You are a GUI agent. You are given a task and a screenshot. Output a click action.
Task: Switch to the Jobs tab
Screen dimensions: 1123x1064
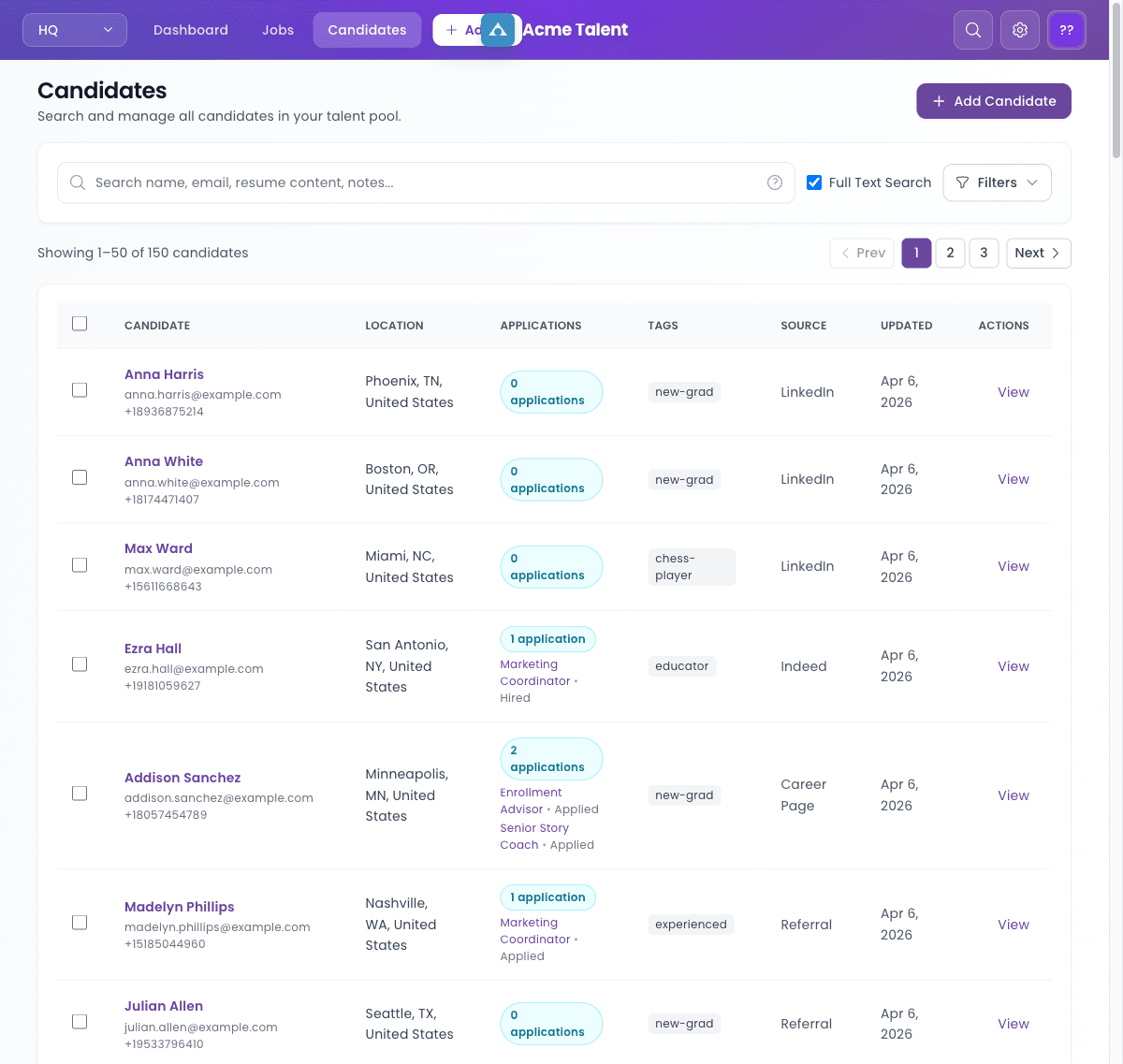pyautogui.click(x=278, y=30)
